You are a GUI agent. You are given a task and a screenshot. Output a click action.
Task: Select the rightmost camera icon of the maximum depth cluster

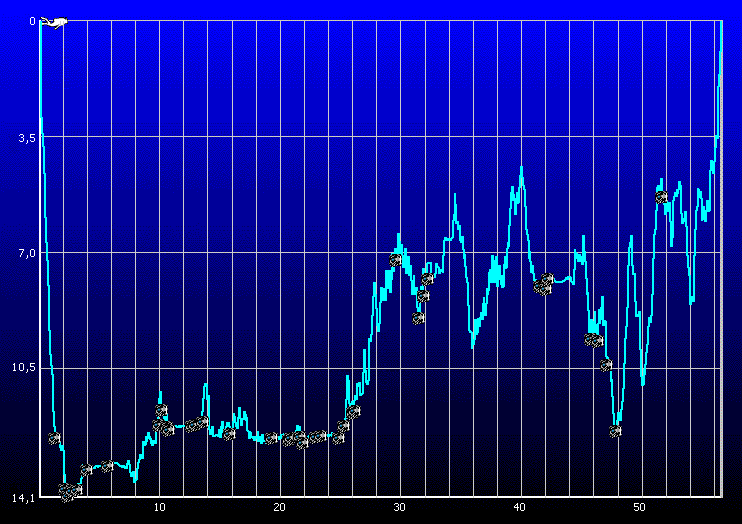pyautogui.click(x=77, y=490)
